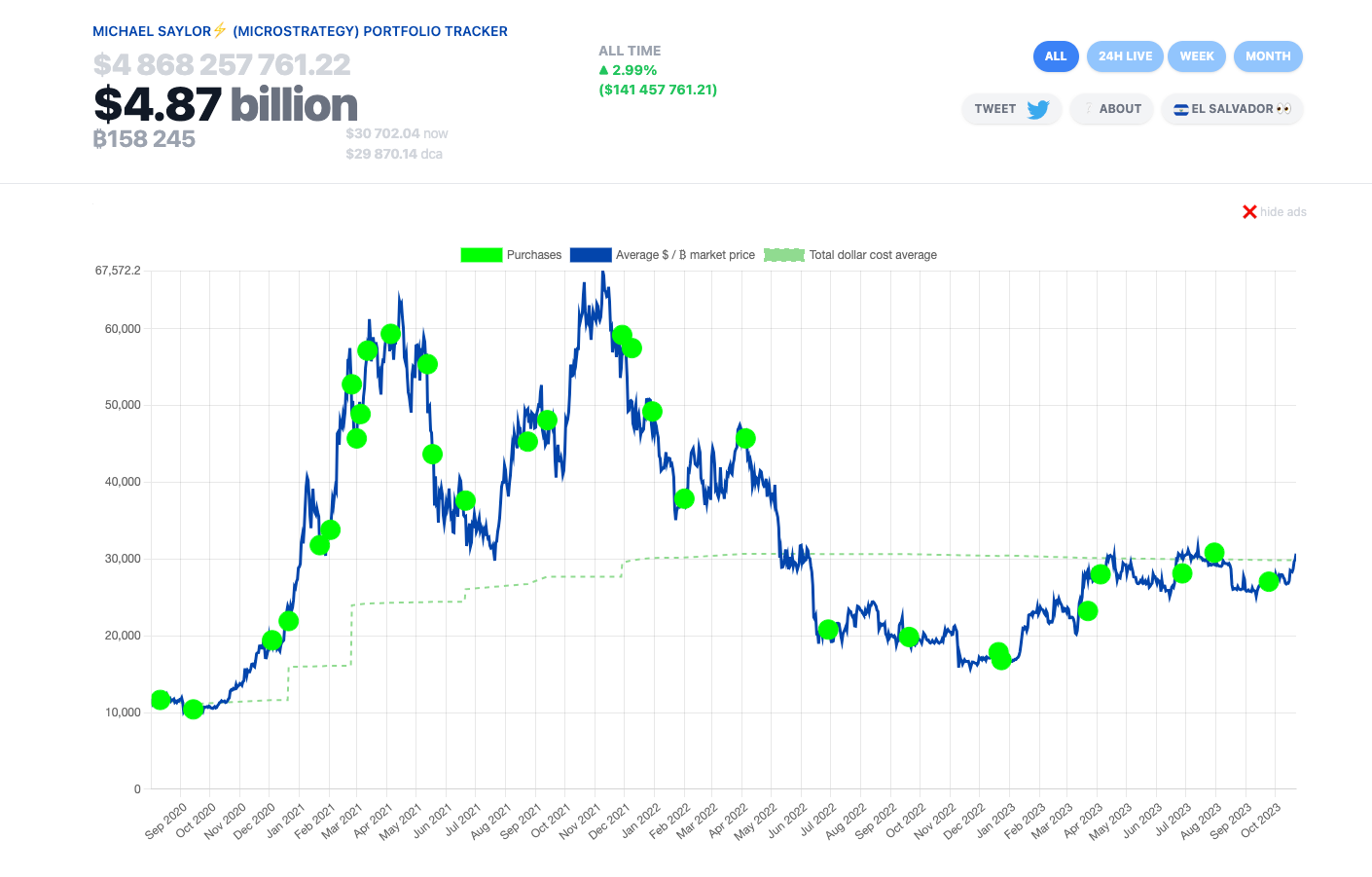Click the ALL TIME label
The height and width of the screenshot is (877, 1372).
click(630, 51)
